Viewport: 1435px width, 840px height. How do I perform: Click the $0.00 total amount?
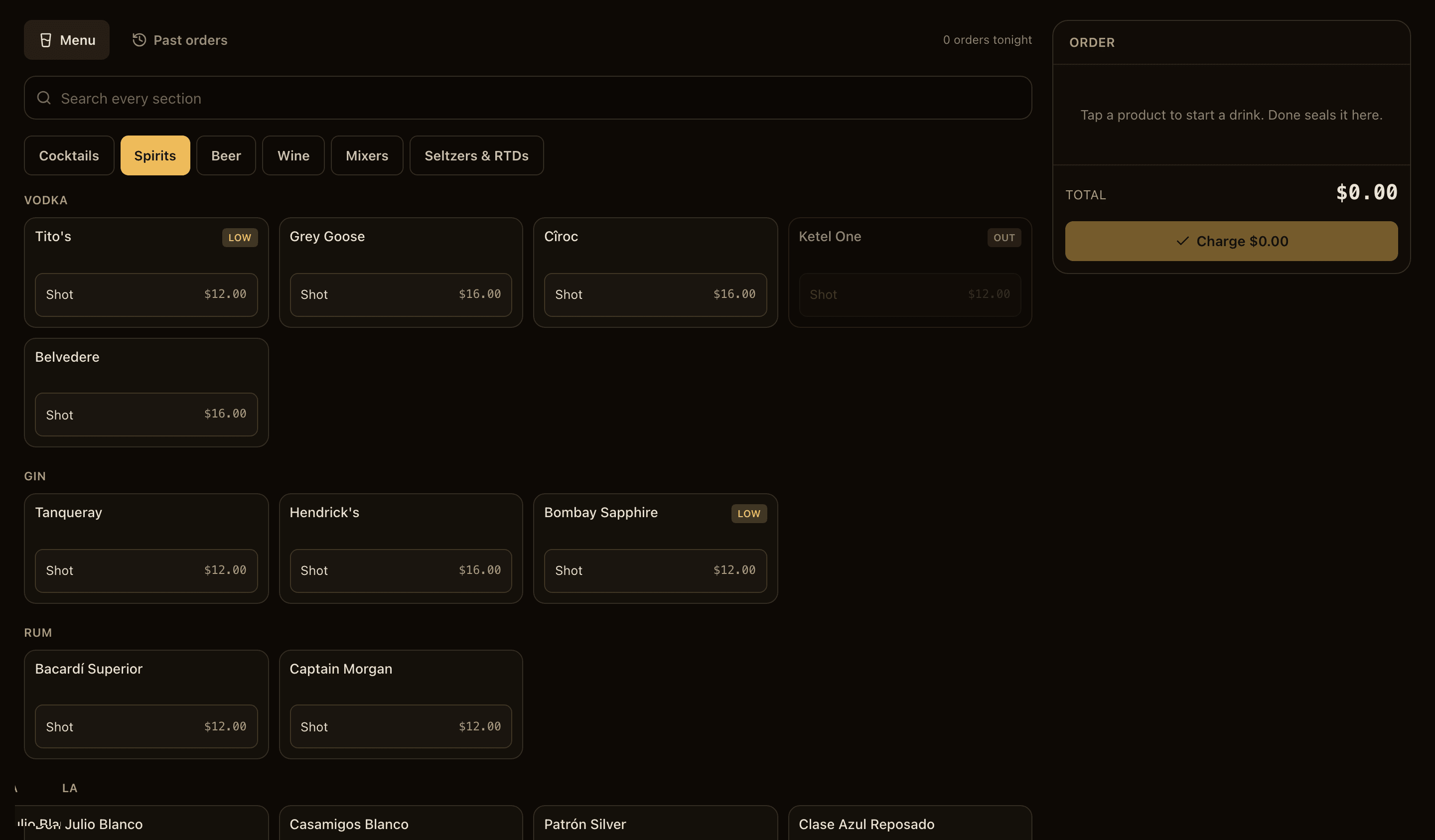point(1367,192)
